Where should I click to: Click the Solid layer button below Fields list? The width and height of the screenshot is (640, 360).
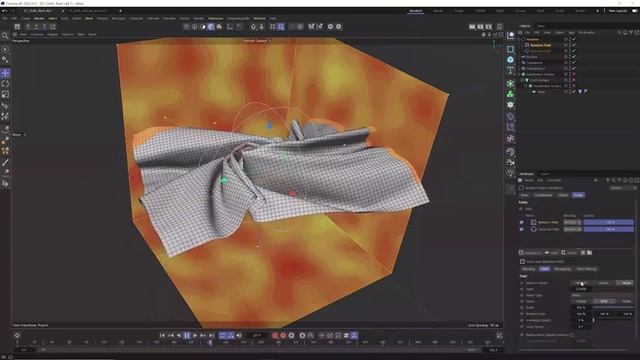click(x=551, y=253)
